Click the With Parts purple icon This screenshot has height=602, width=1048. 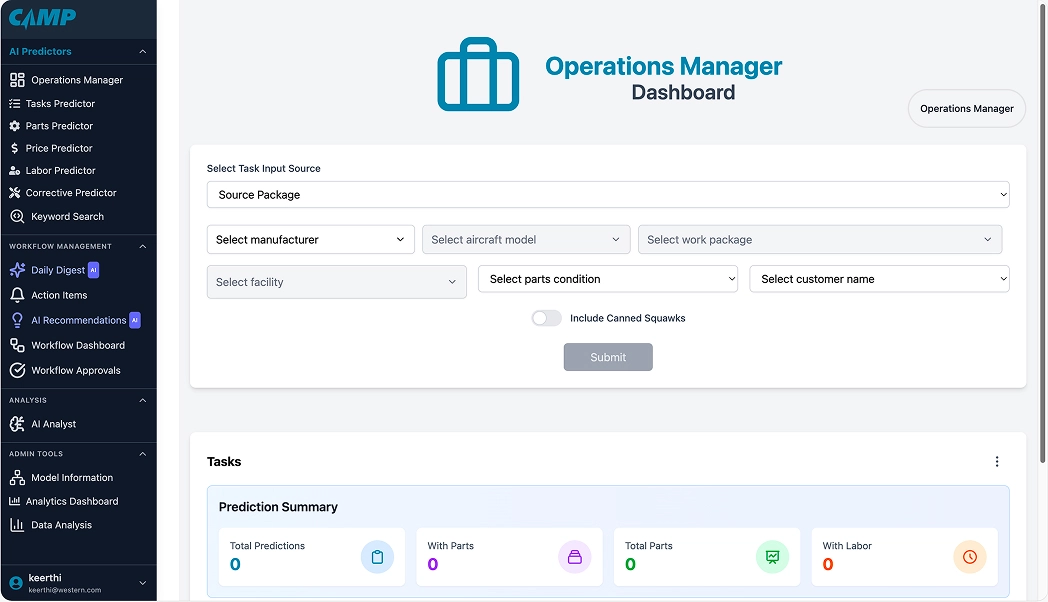[x=574, y=557]
